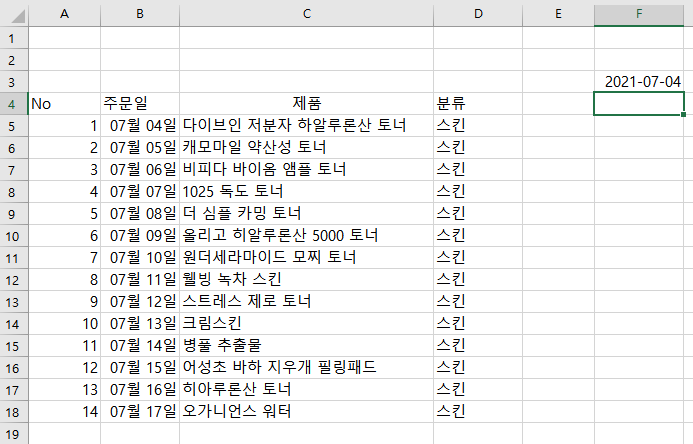
Task: Click 올리고 히알루론산 5000 토너 cell
Action: pyautogui.click(x=306, y=236)
